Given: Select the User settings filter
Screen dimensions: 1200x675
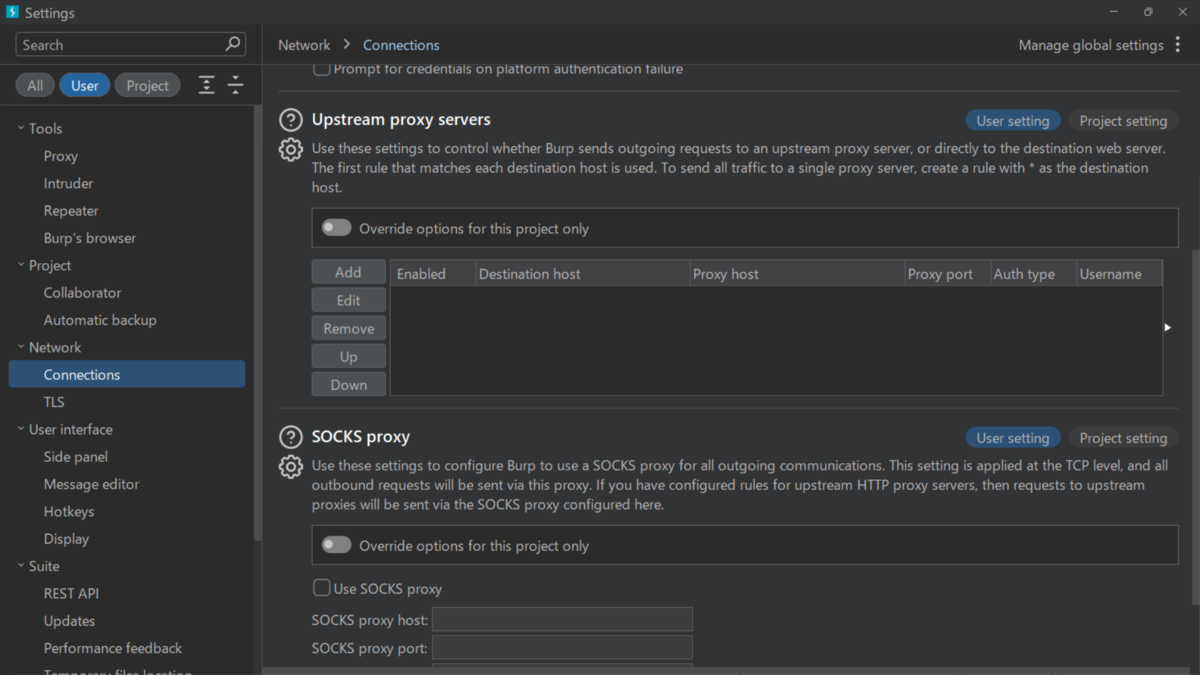Looking at the screenshot, I should tap(85, 85).
